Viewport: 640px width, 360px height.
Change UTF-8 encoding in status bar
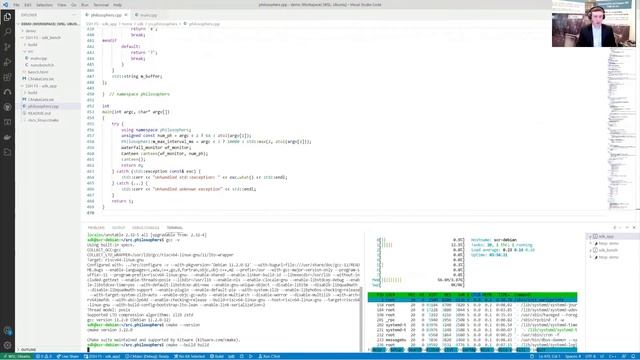[x=590, y=356]
